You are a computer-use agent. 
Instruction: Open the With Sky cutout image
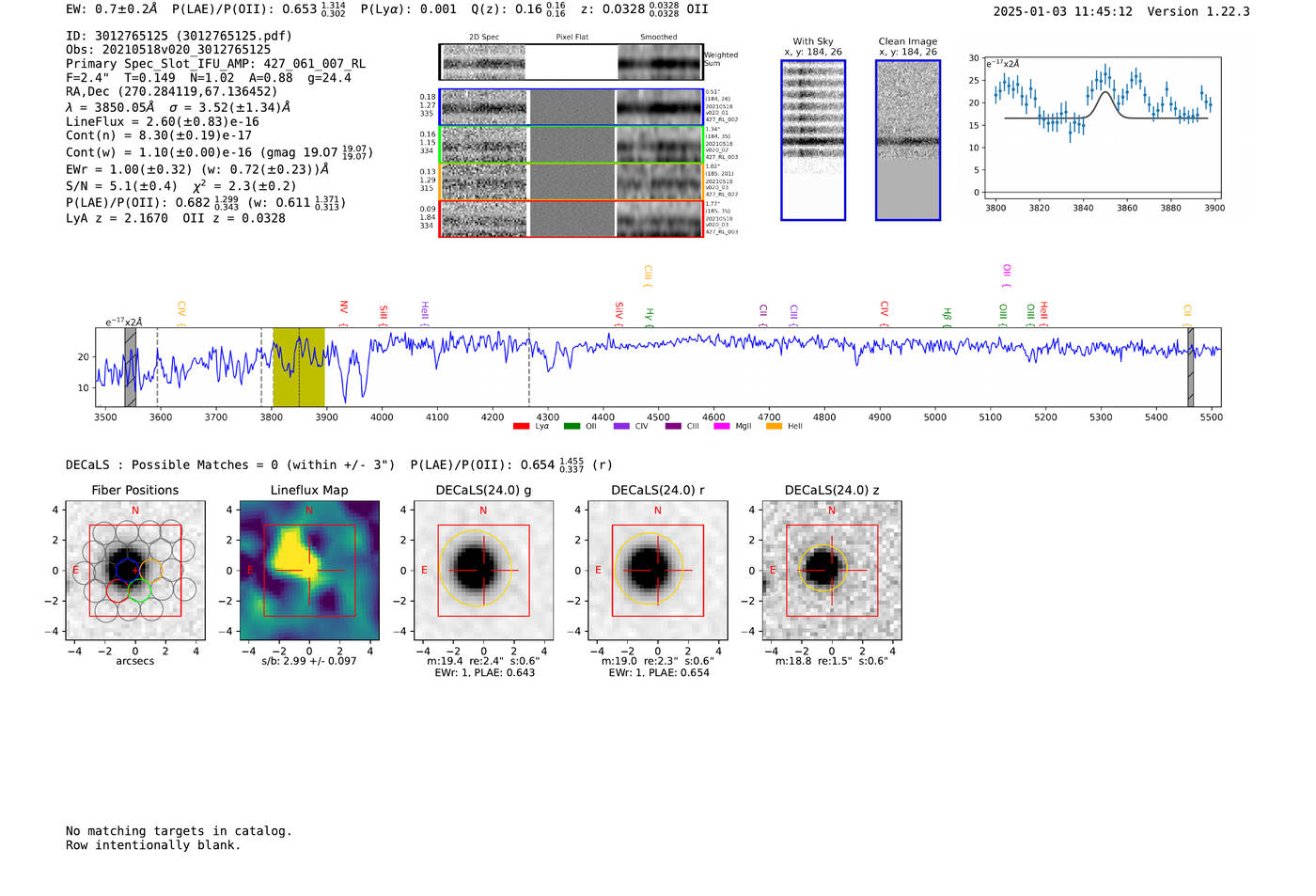click(813, 140)
